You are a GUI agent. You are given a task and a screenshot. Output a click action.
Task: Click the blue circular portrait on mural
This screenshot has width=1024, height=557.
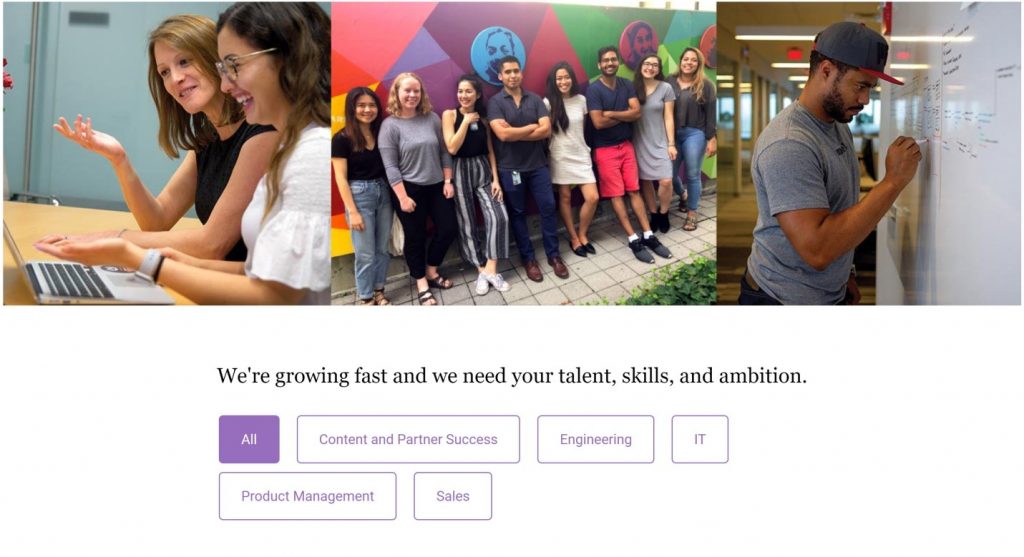pyautogui.click(x=498, y=56)
